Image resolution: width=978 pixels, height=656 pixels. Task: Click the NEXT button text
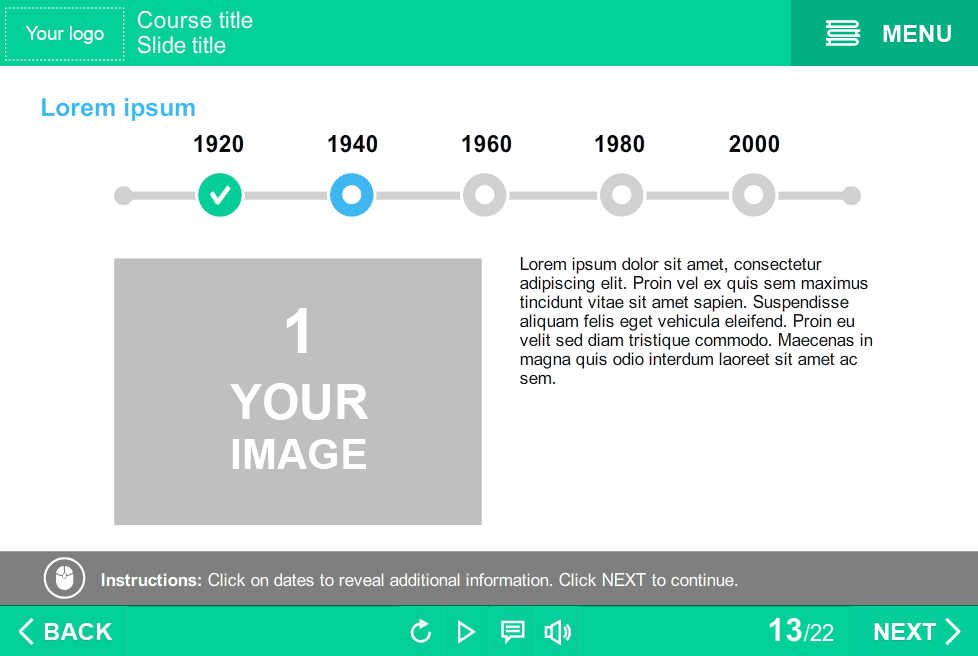(x=904, y=632)
